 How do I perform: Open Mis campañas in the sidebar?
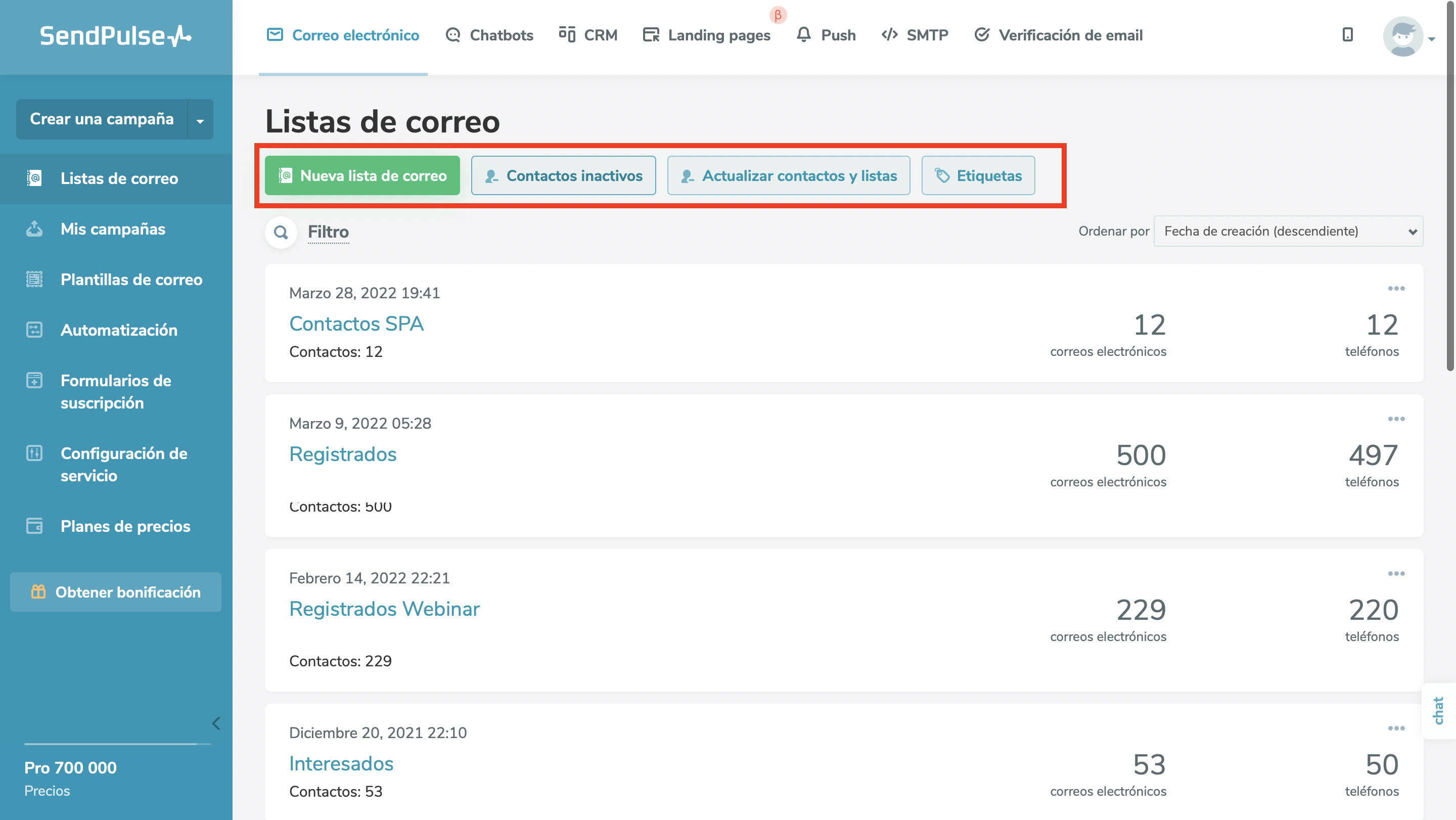coord(116,230)
